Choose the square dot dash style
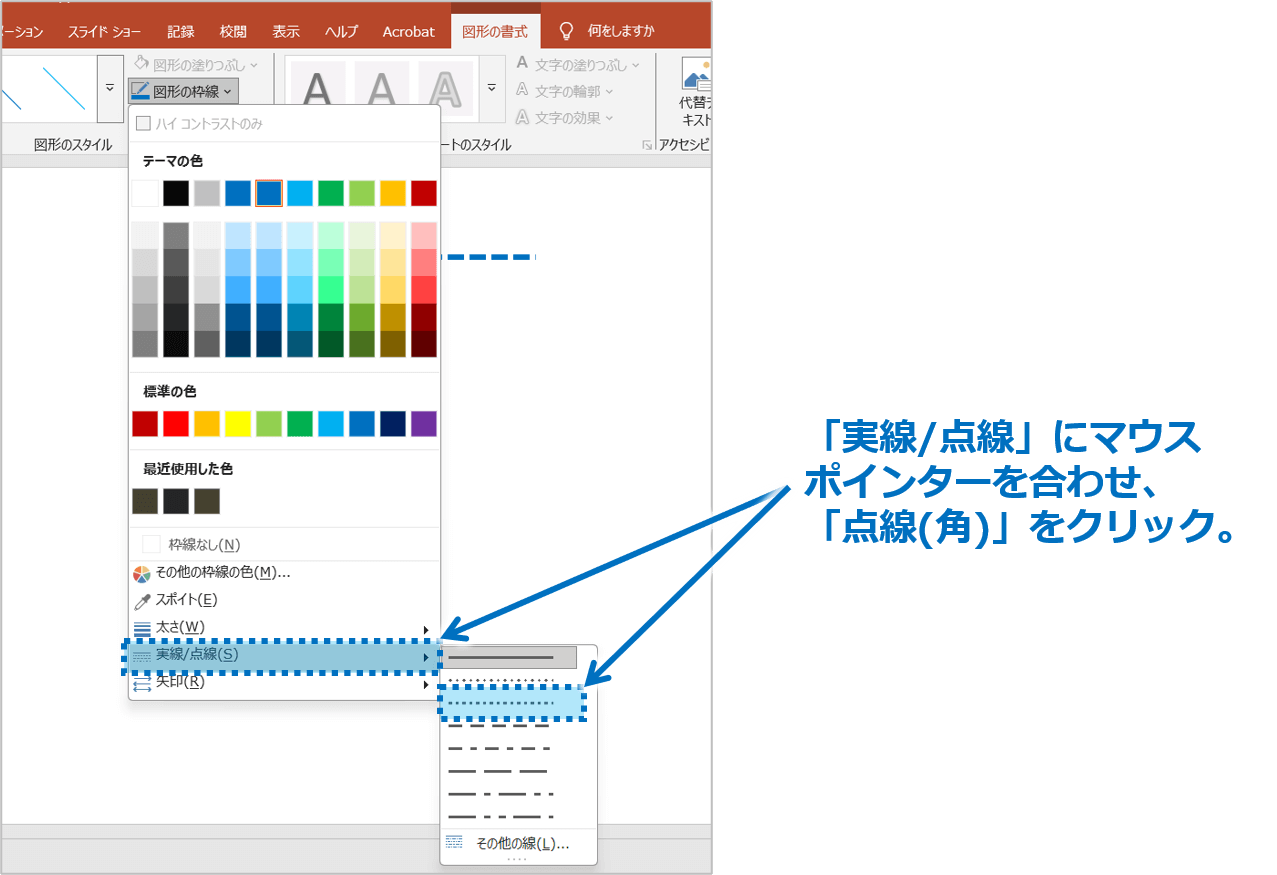This screenshot has width=1277, height=875. (512, 703)
